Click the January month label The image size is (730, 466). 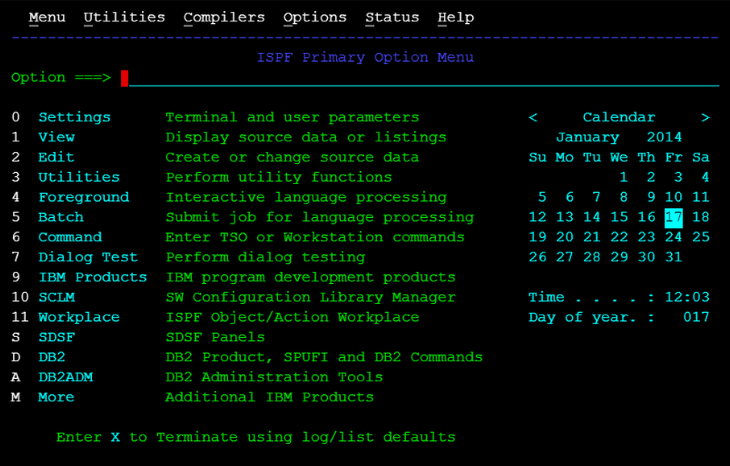(x=588, y=137)
